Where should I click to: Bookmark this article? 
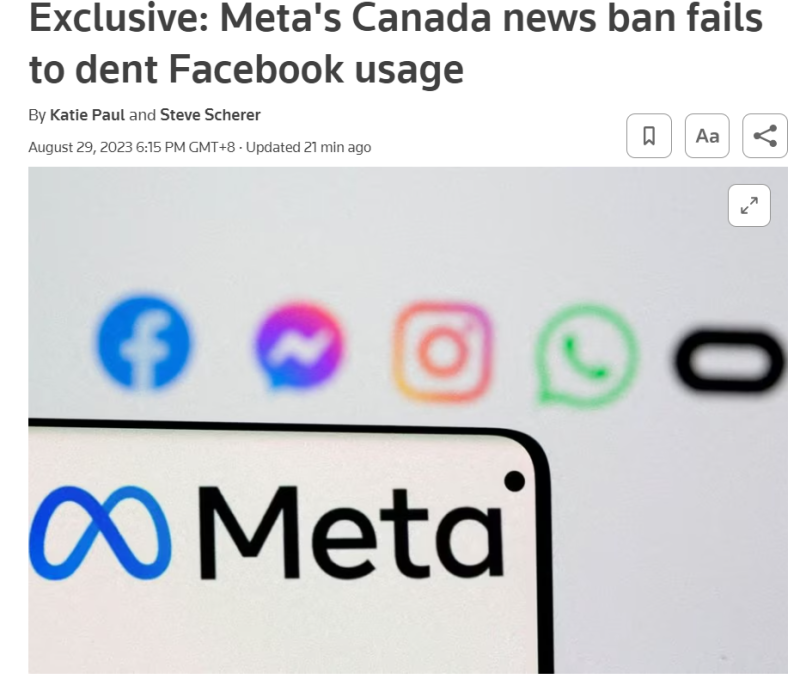click(649, 136)
